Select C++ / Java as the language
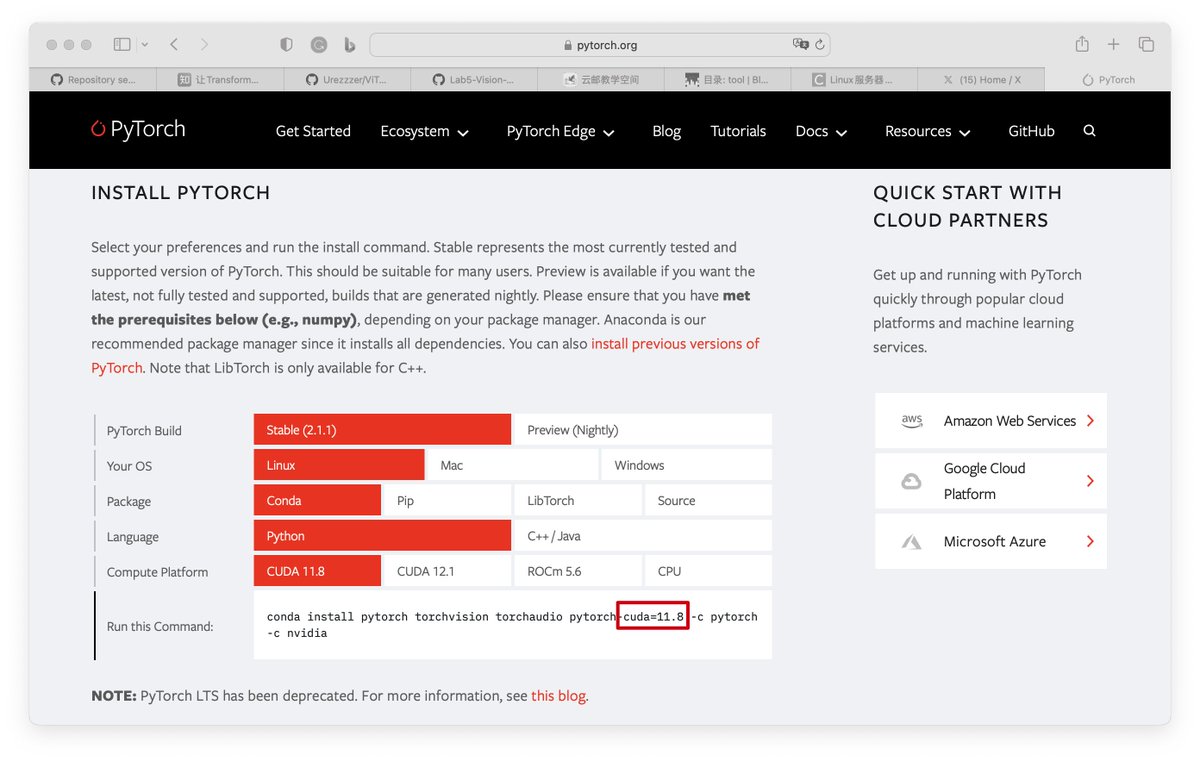 642,536
